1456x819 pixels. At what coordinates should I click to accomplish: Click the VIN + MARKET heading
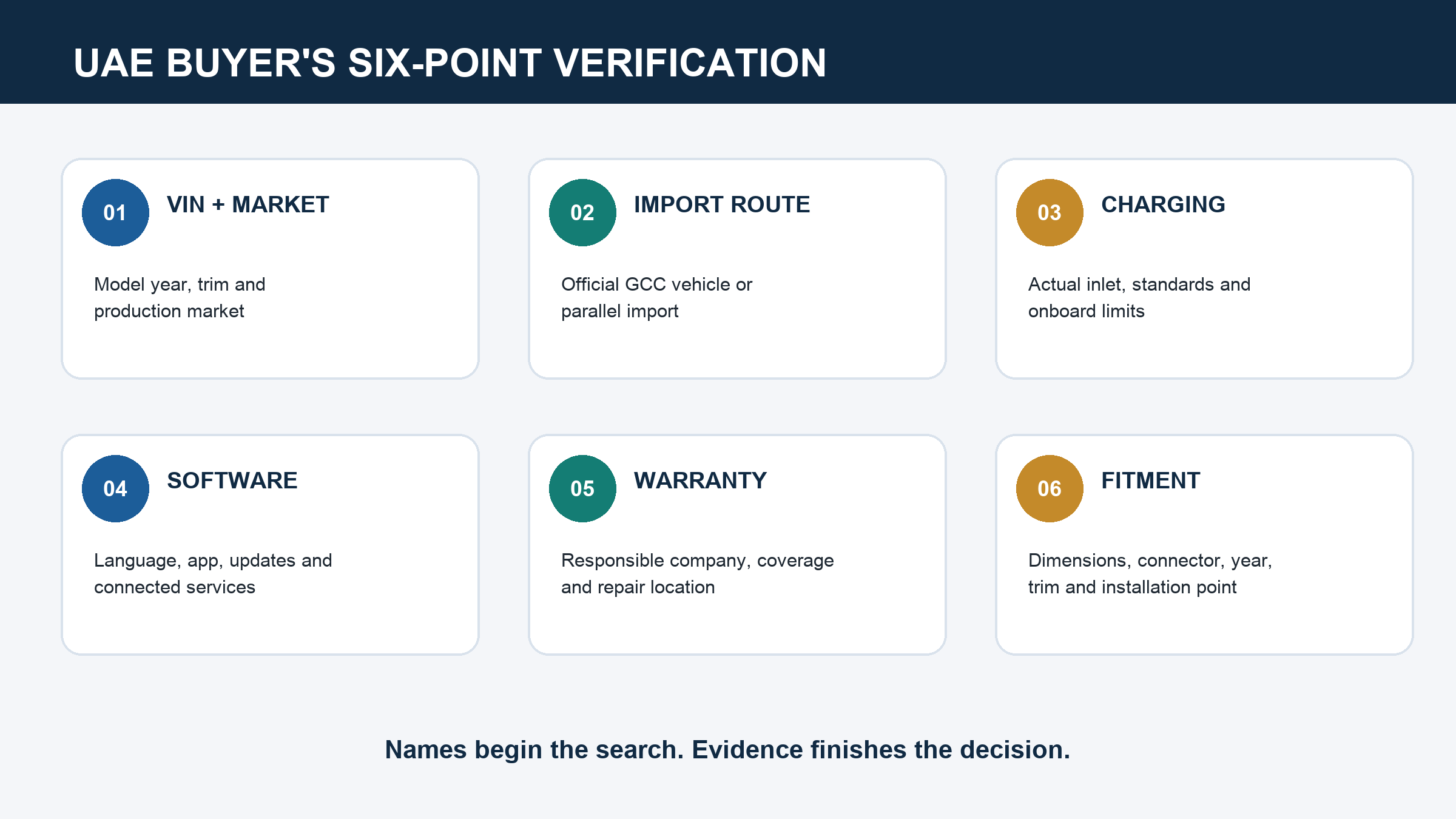click(248, 204)
